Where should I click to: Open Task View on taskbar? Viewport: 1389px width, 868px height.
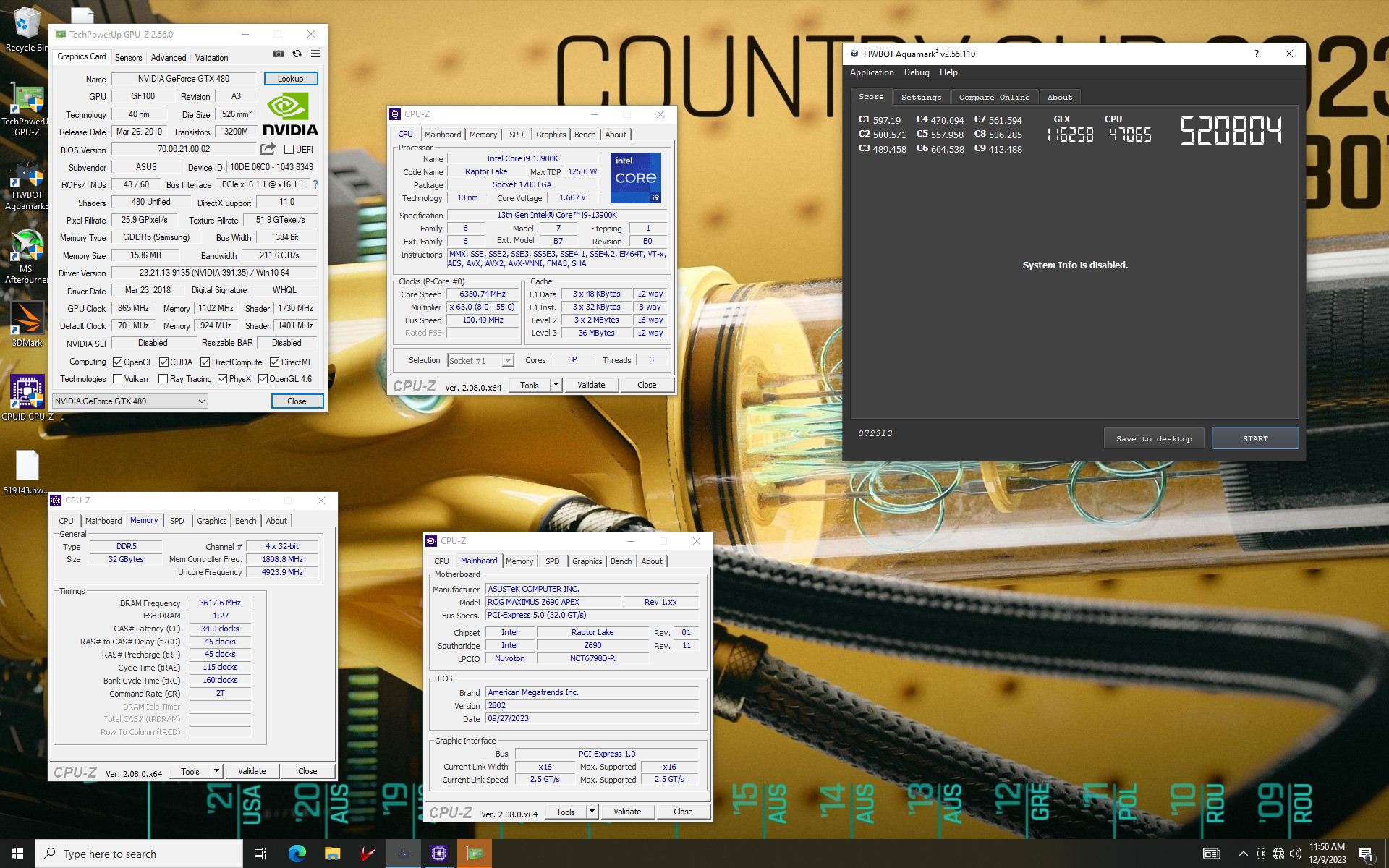260,854
